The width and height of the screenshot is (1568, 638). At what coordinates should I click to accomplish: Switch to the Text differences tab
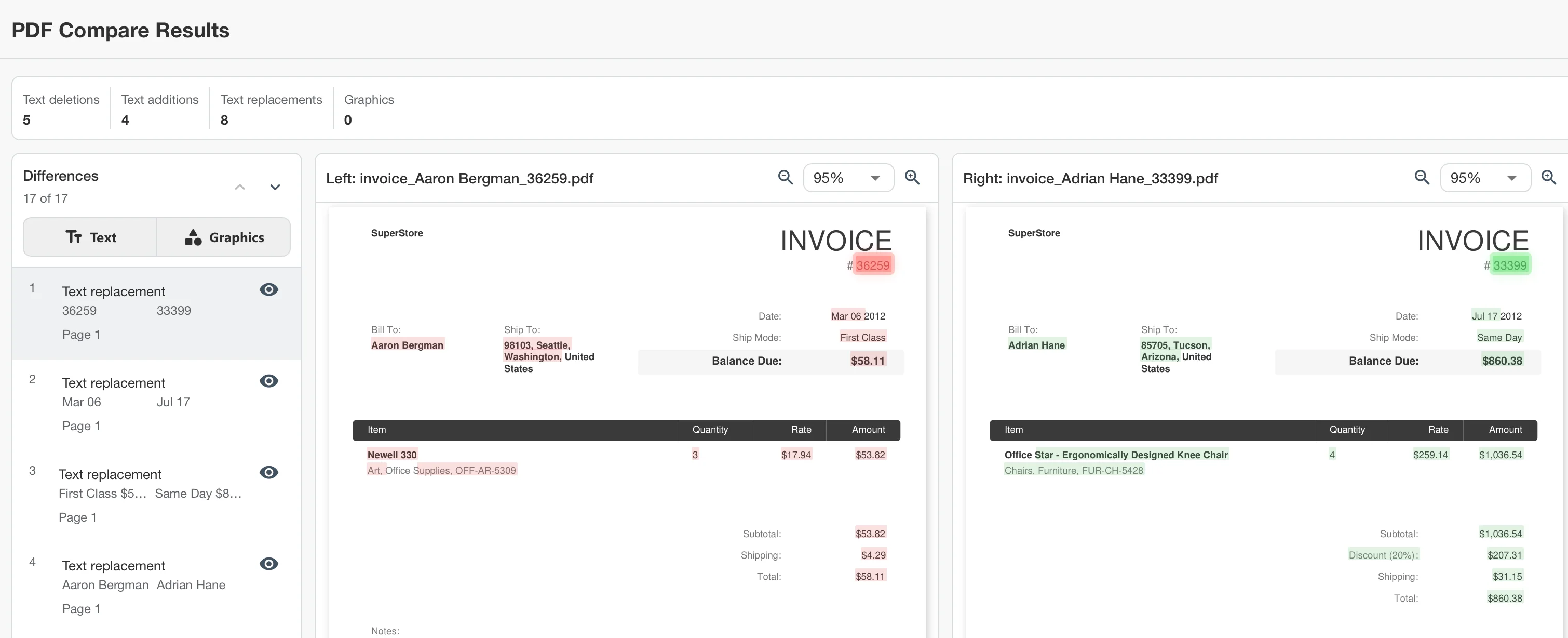tap(90, 237)
